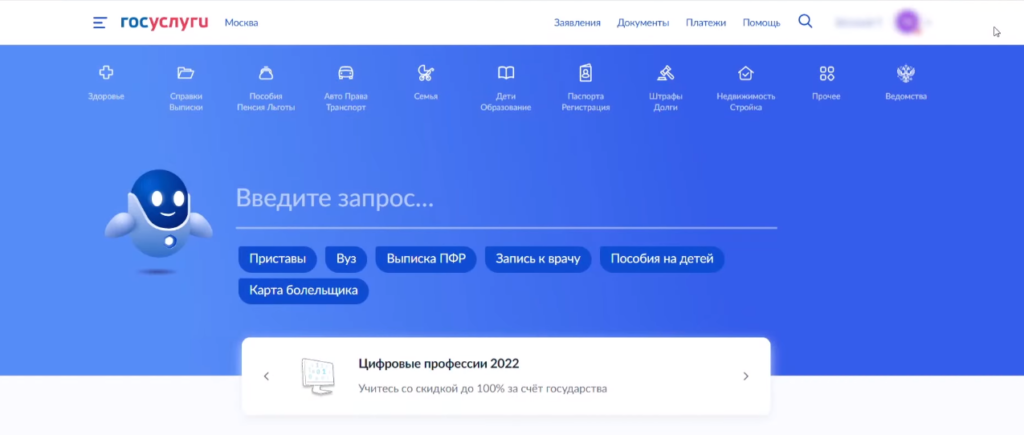
Task: Open Платежи in top navigation
Action: point(706,23)
